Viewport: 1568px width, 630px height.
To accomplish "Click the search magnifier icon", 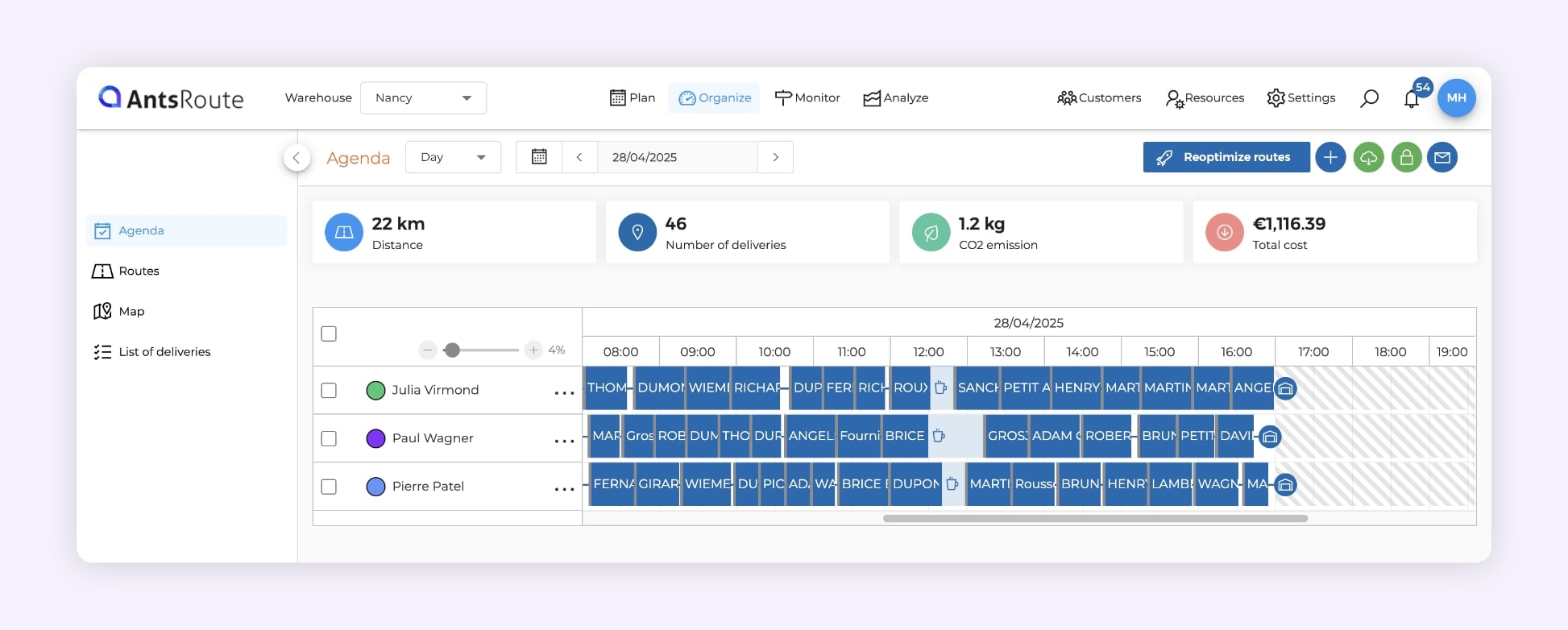I will click(1369, 98).
